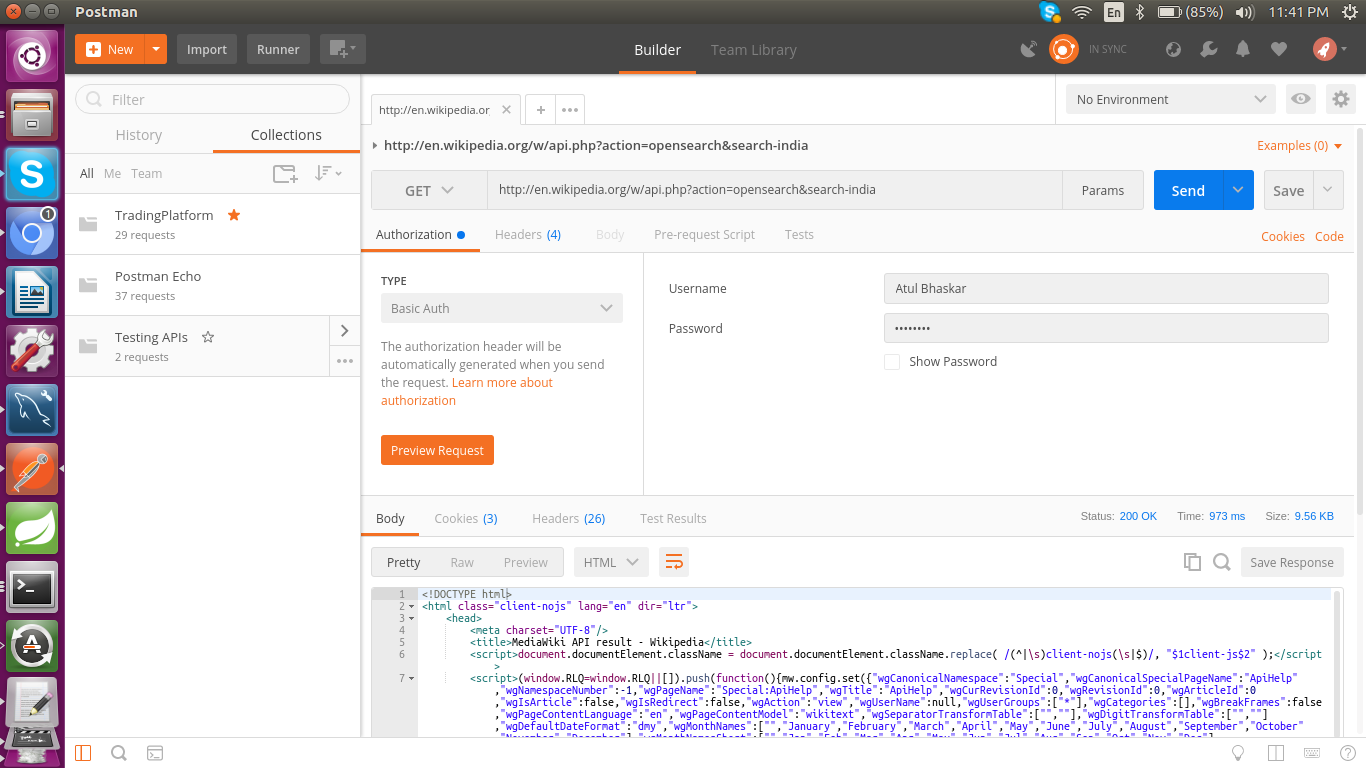
Task: Toggle the sidebar icon in status bar
Action: coord(83,753)
